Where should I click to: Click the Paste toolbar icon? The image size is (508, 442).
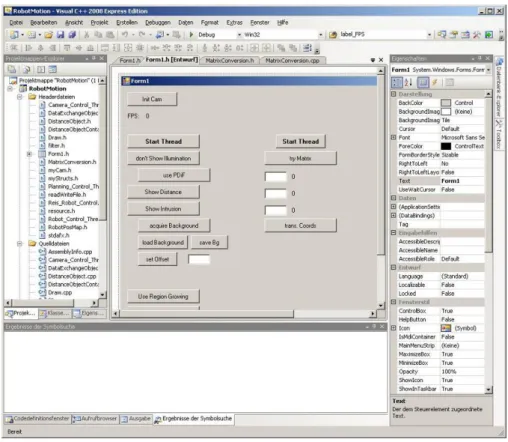(110, 34)
